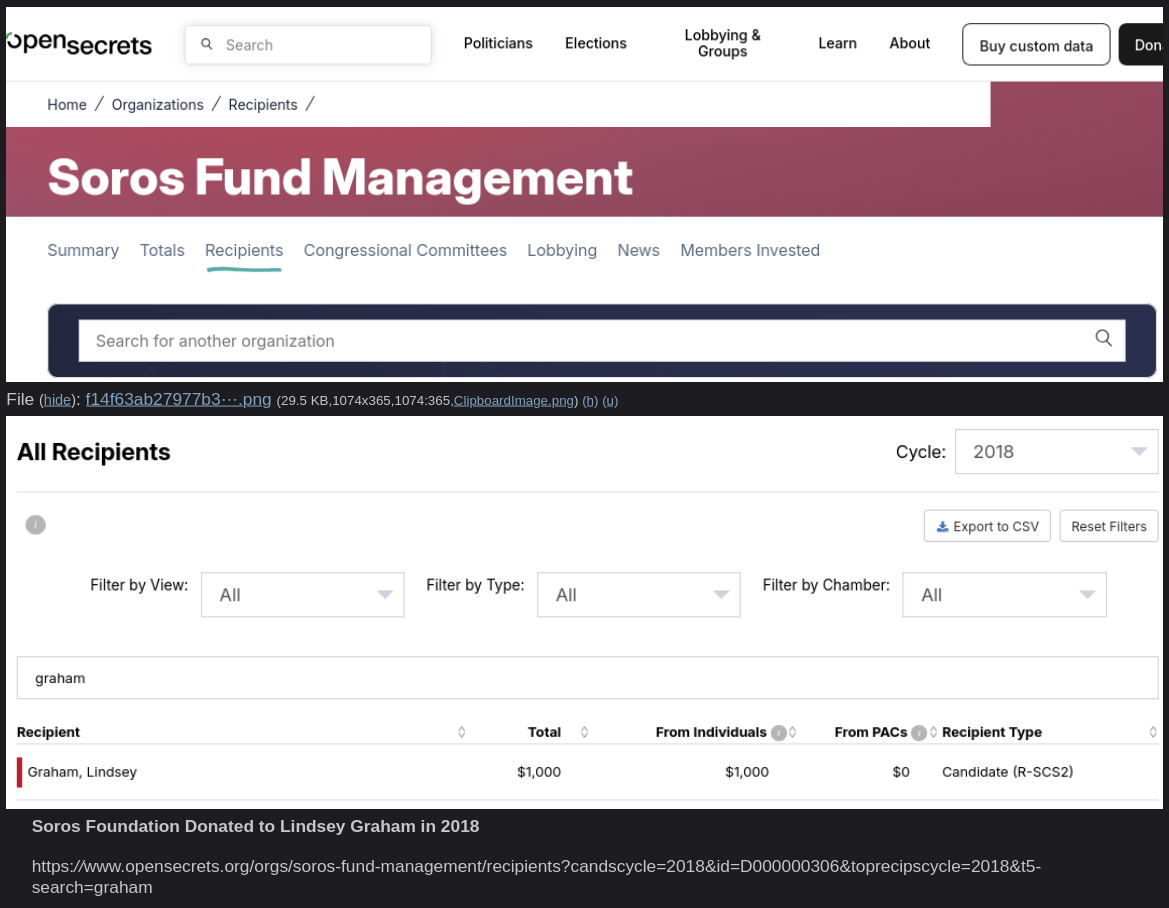Viewport: 1169px width, 908px height.
Task: Click the opensecrets.org URL text in post
Action: [x=536, y=877]
